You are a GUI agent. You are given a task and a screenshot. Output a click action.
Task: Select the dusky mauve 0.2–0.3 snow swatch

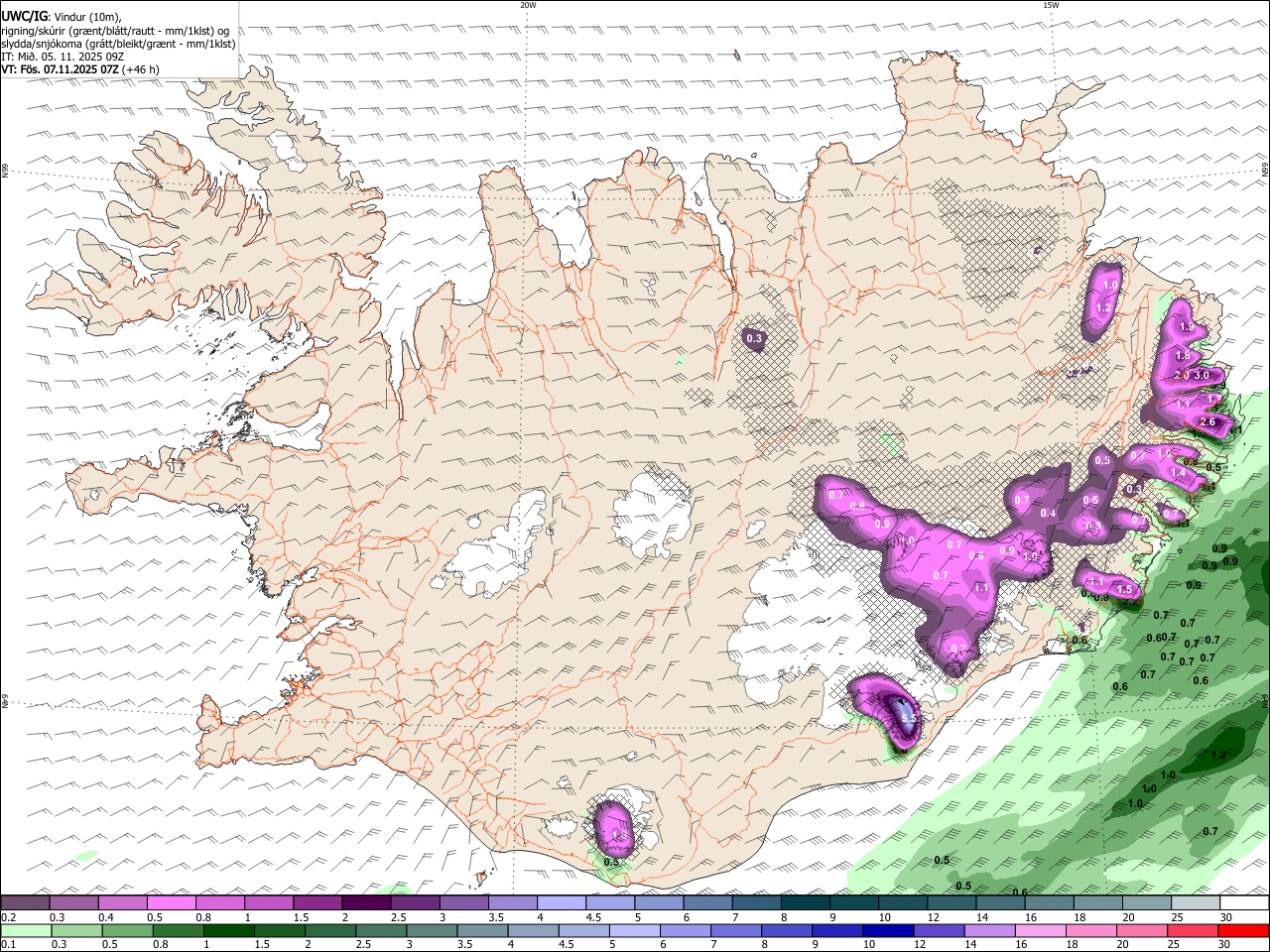(x=26, y=902)
